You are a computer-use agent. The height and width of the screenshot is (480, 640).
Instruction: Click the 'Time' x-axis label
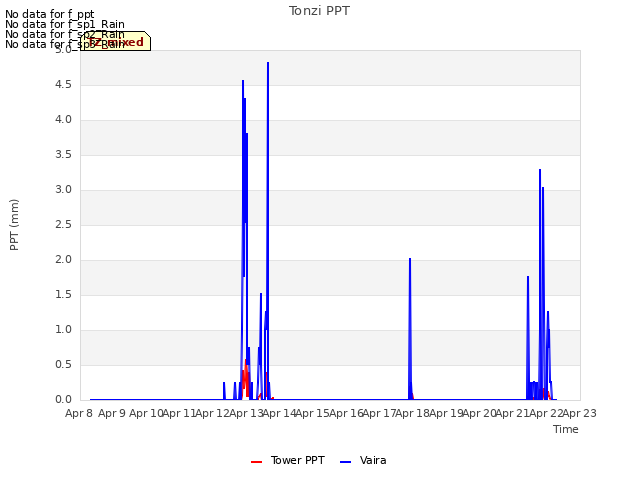click(566, 429)
